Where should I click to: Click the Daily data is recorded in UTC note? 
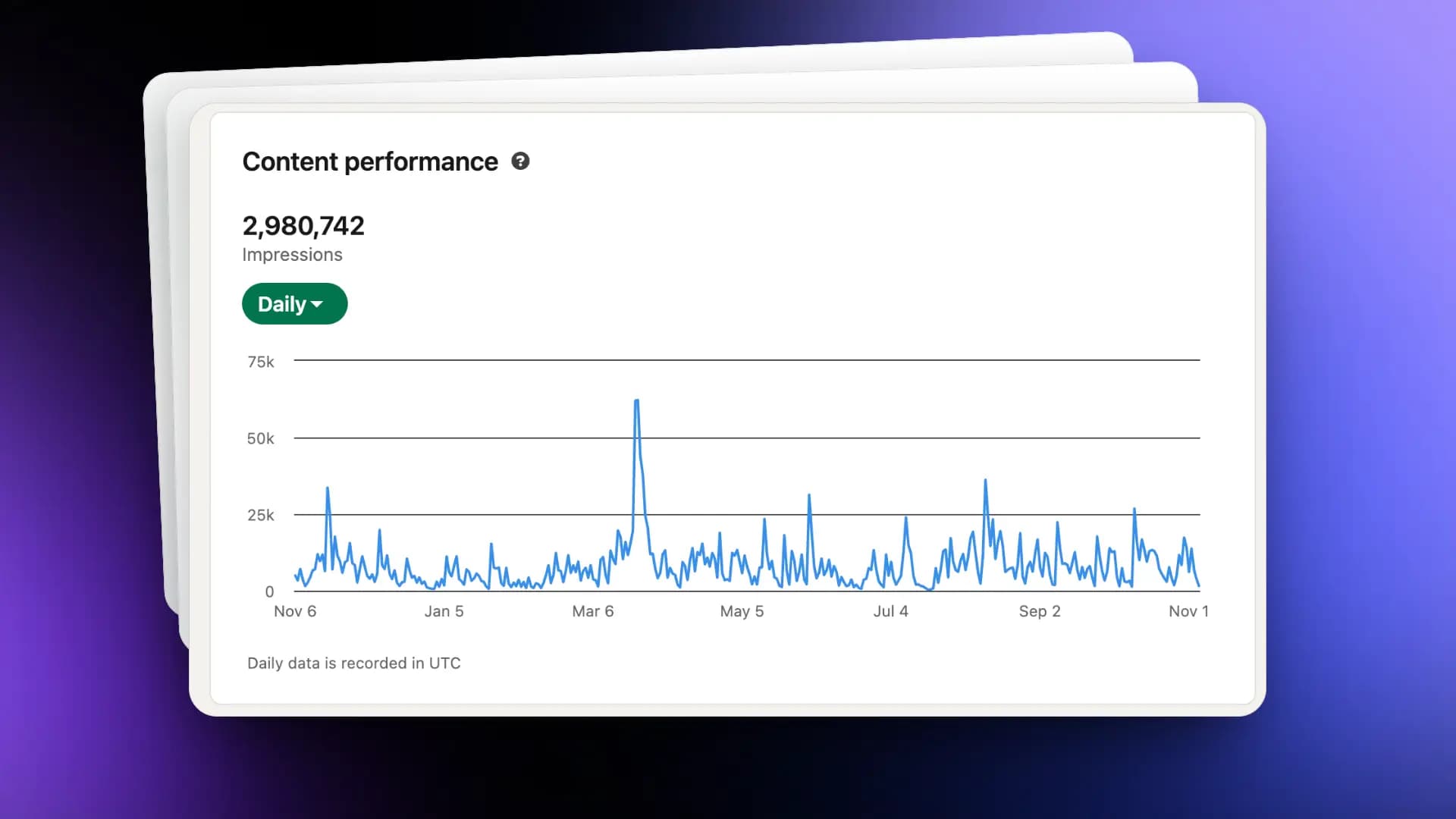[x=354, y=664]
